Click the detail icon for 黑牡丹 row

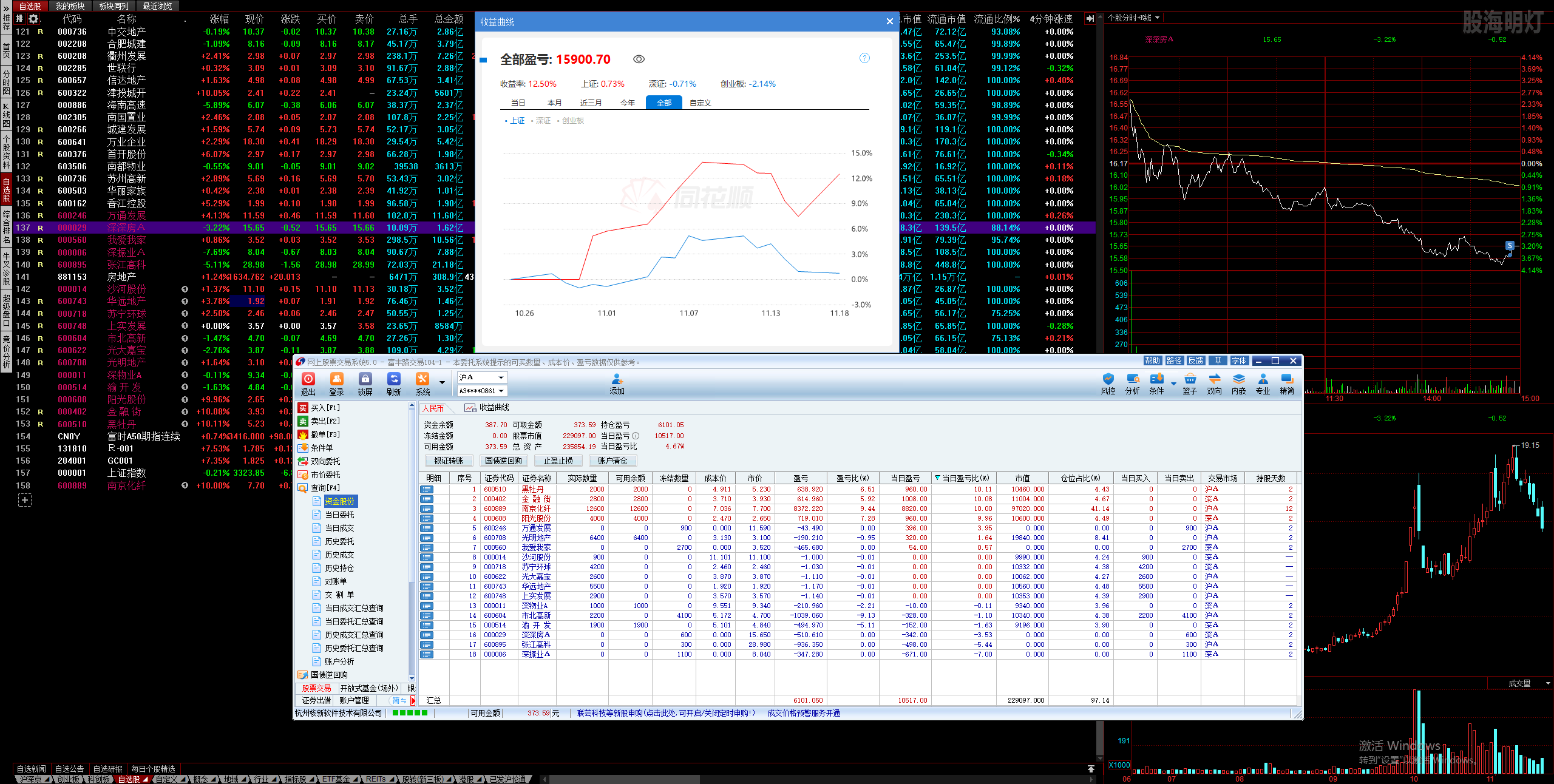(x=427, y=489)
